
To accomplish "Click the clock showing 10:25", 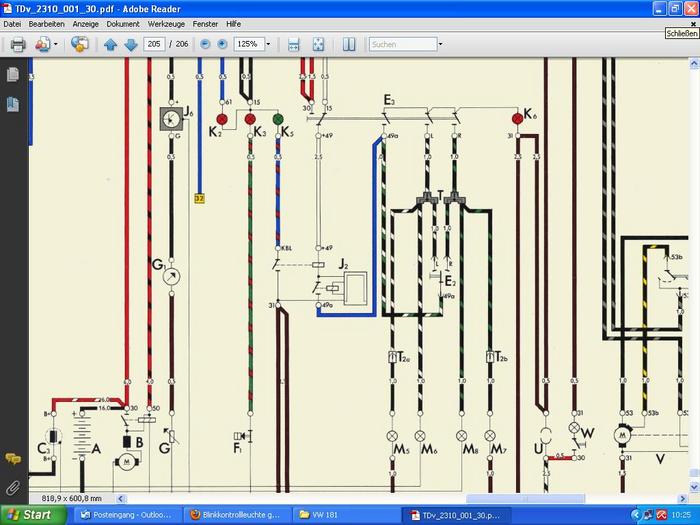I will point(680,515).
